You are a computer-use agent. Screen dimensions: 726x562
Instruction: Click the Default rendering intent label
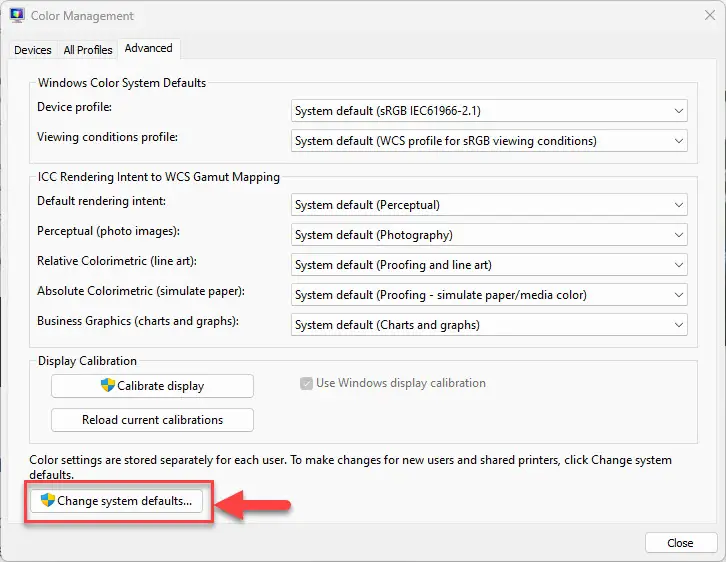click(x=101, y=201)
